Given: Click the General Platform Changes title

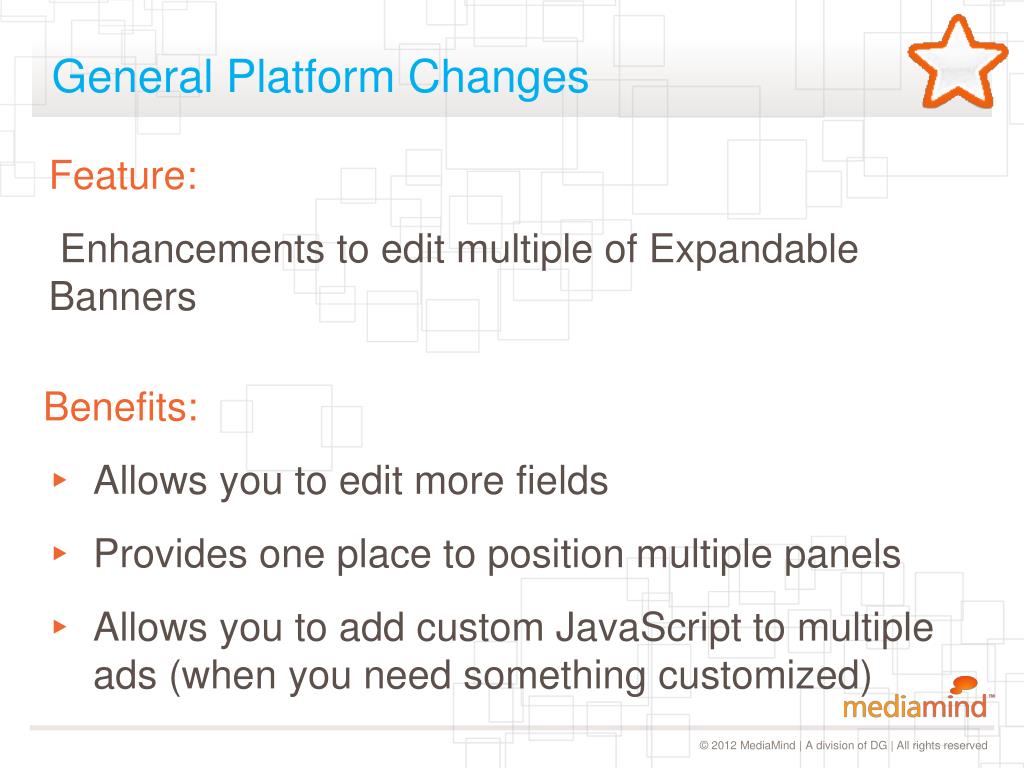Looking at the screenshot, I should point(320,78).
